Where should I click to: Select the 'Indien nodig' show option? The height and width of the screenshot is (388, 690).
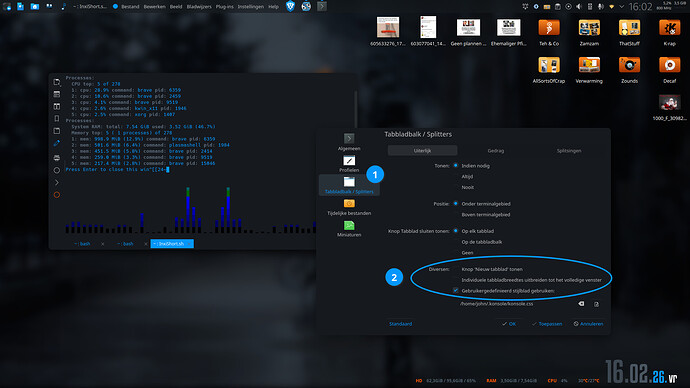pyautogui.click(x=472, y=166)
